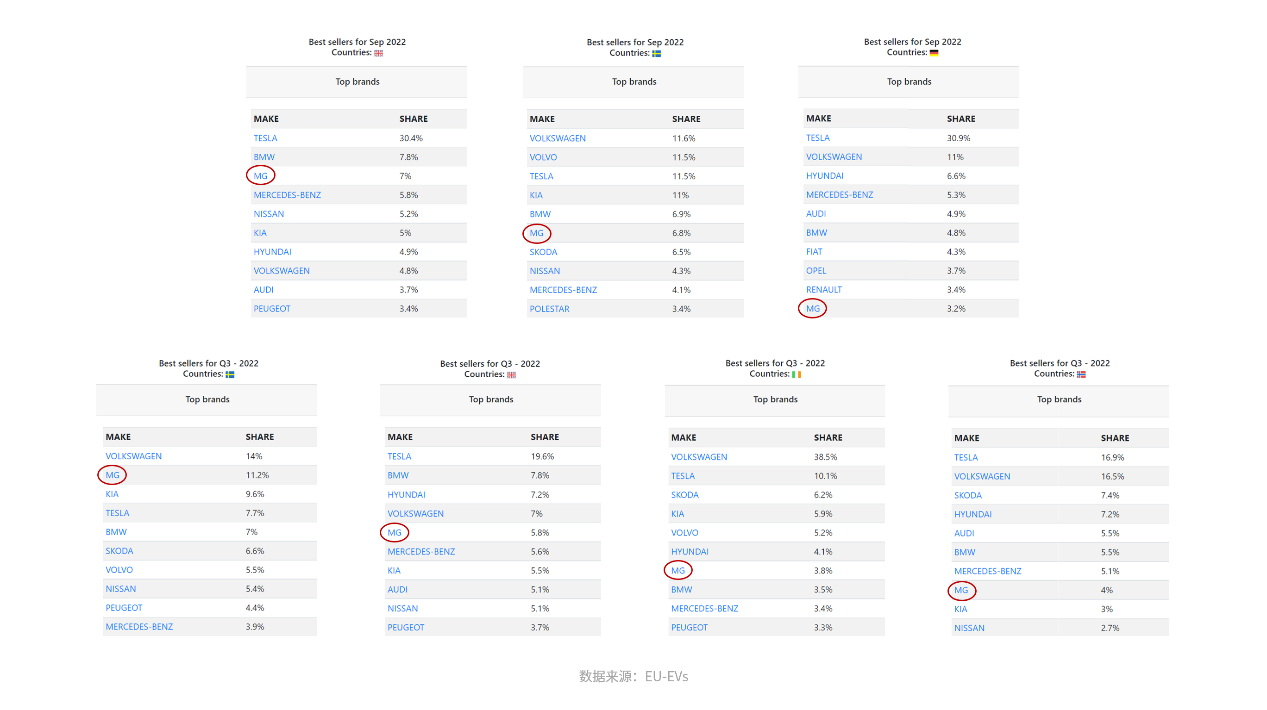Click the Swedish flag beside Sep 2022 Countries
This screenshot has height=710, width=1267.
657,54
